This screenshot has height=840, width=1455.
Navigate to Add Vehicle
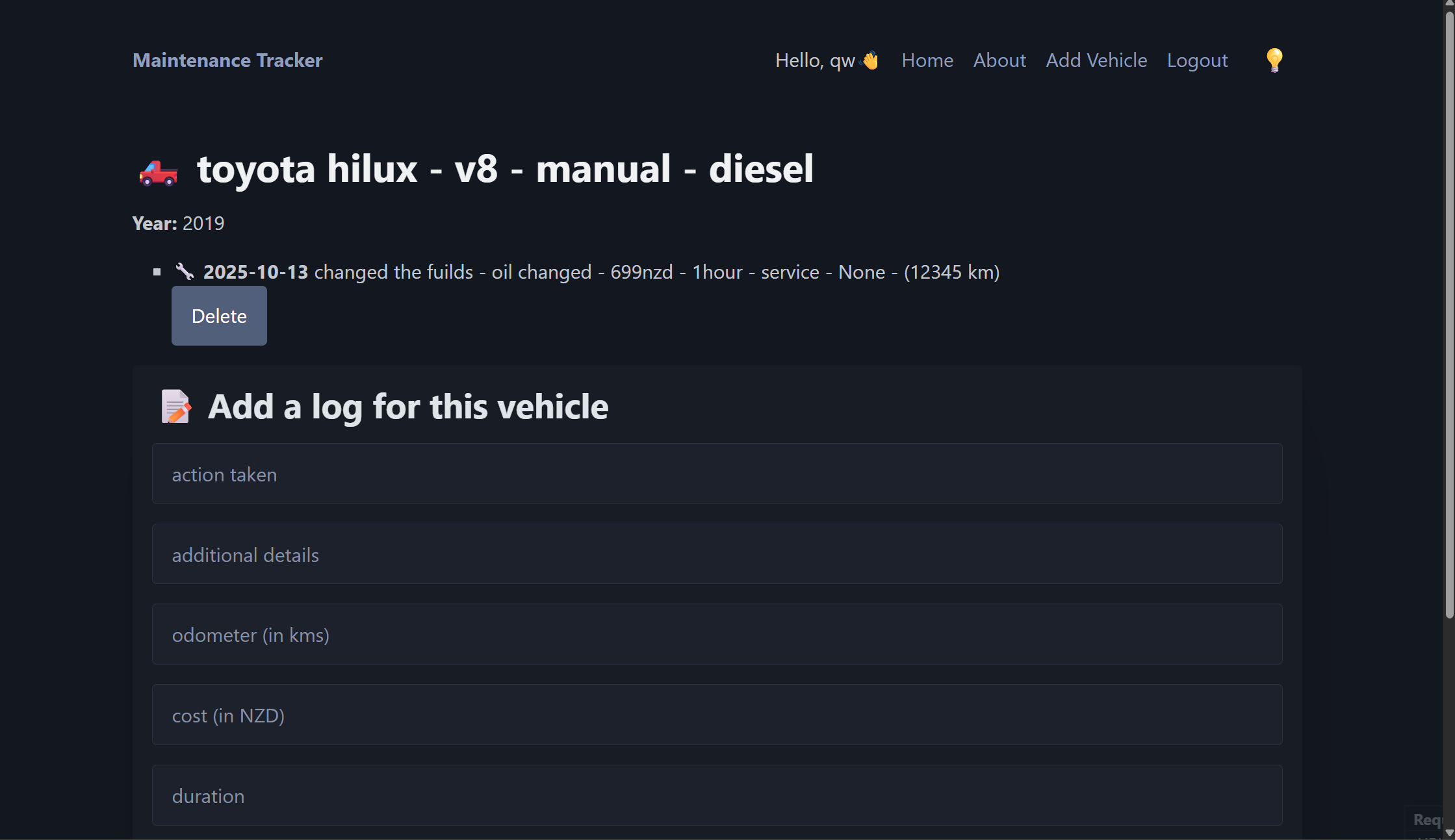point(1096,60)
